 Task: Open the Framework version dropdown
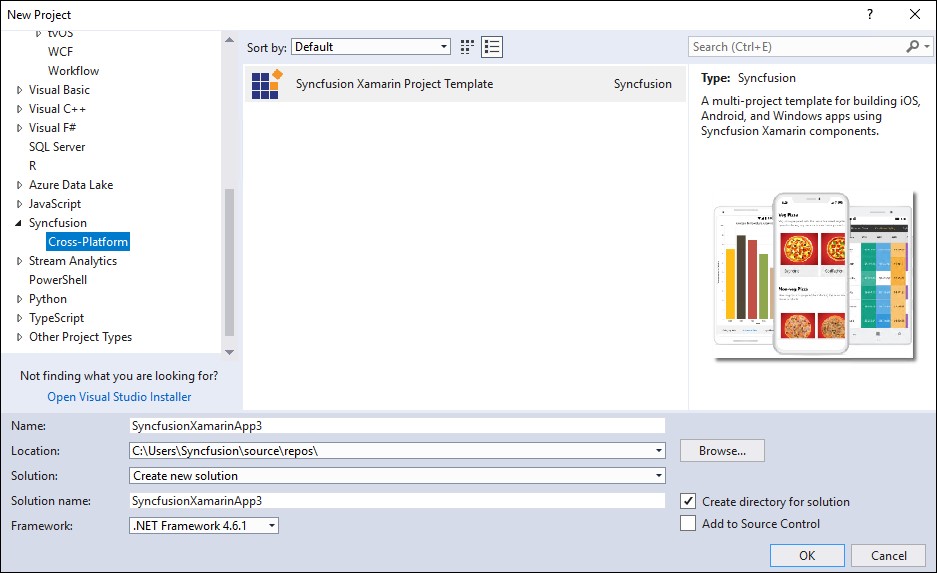[272, 526]
